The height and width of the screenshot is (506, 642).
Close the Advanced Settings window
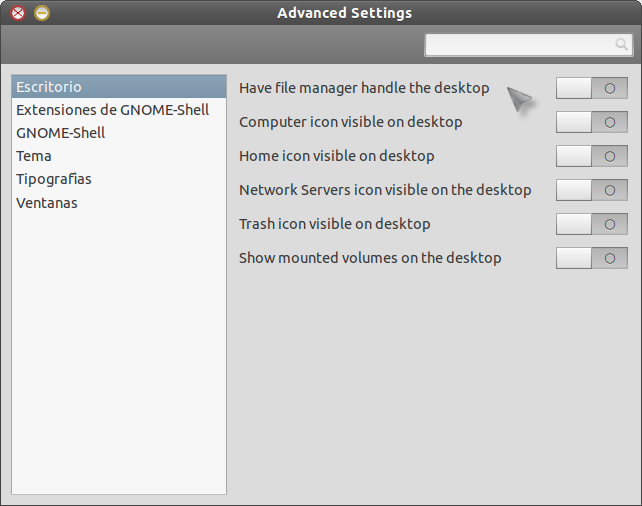click(17, 13)
